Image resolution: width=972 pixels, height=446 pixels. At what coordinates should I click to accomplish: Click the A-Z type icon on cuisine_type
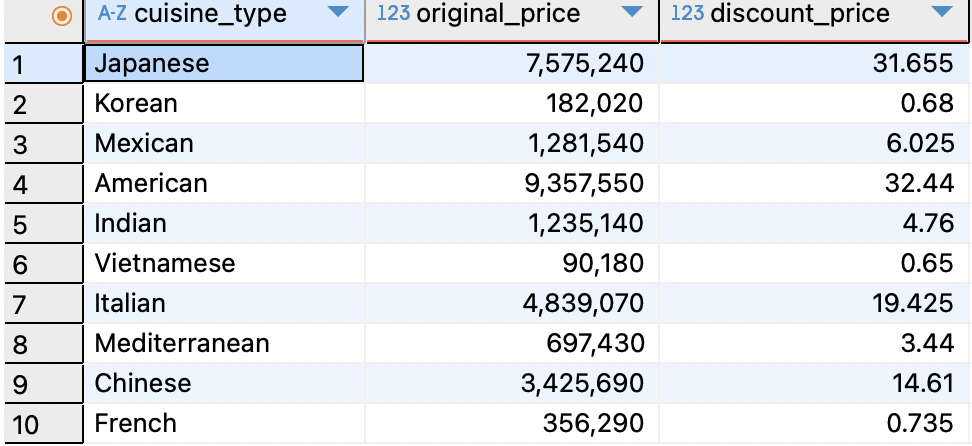point(112,14)
